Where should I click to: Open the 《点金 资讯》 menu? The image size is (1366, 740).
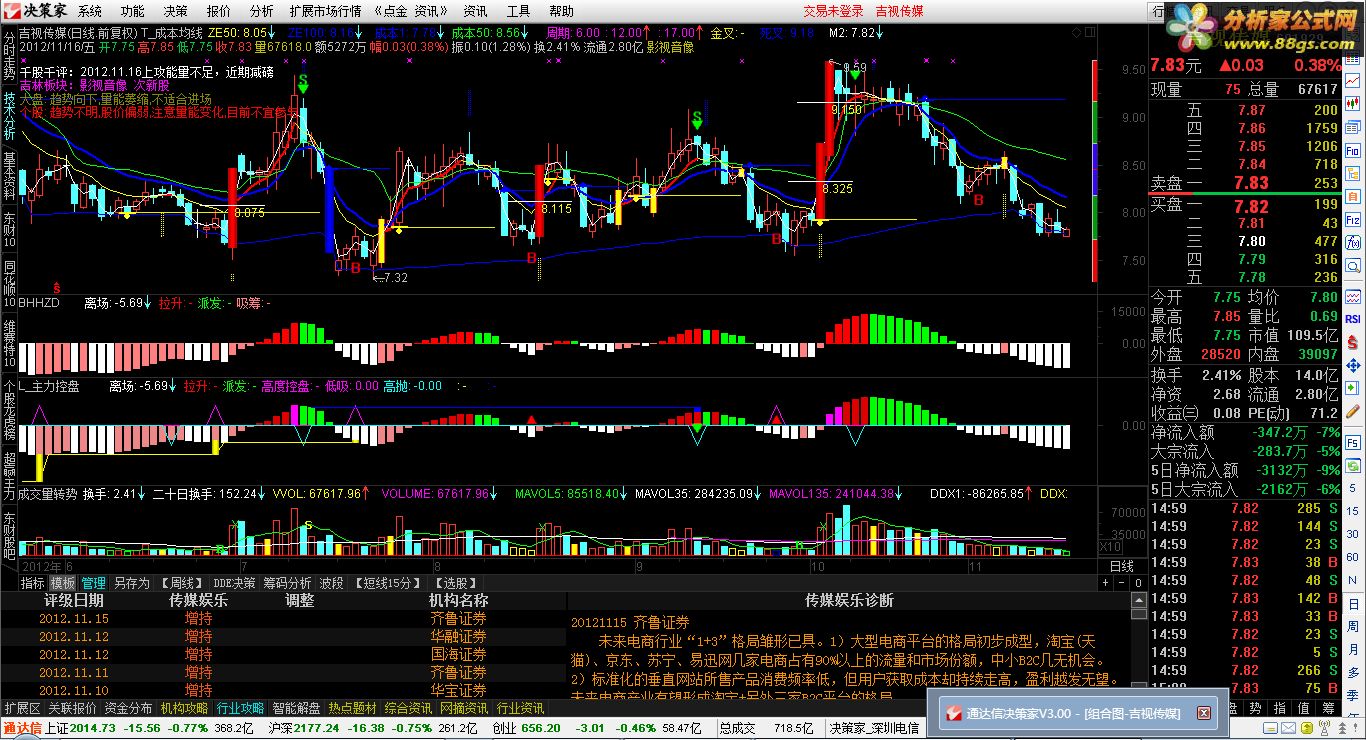coord(411,11)
